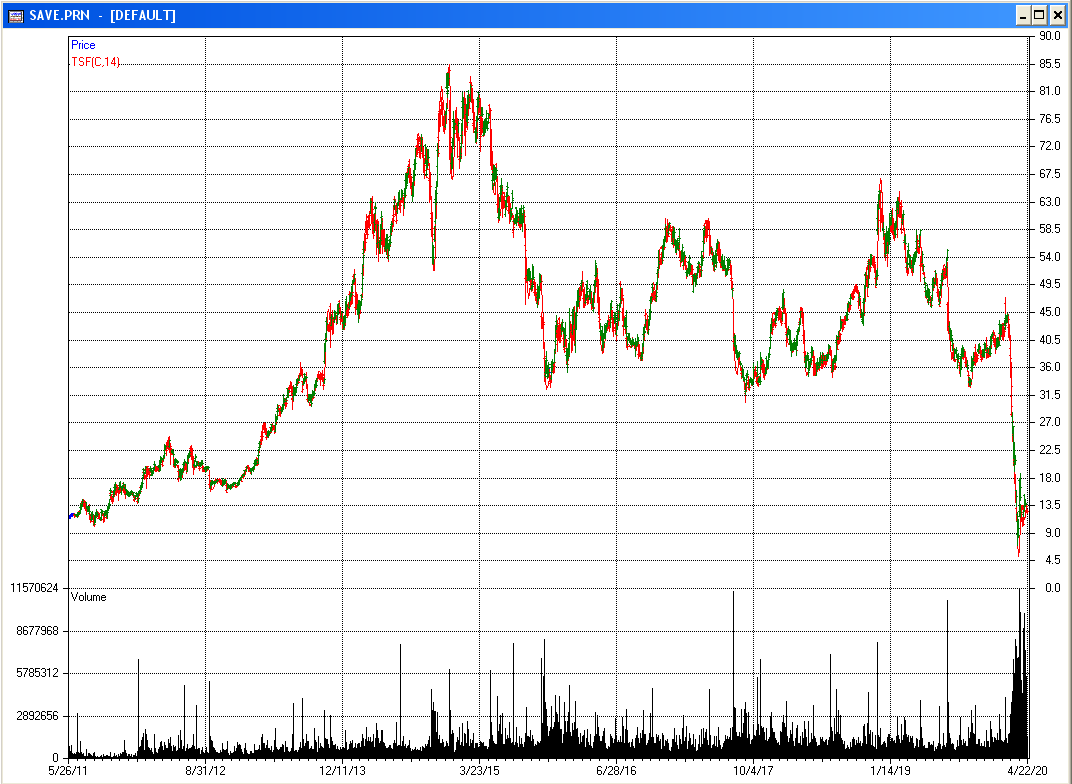The height and width of the screenshot is (784, 1072).
Task: Click the "49.5" price axis value
Action: pyautogui.click(x=1049, y=284)
